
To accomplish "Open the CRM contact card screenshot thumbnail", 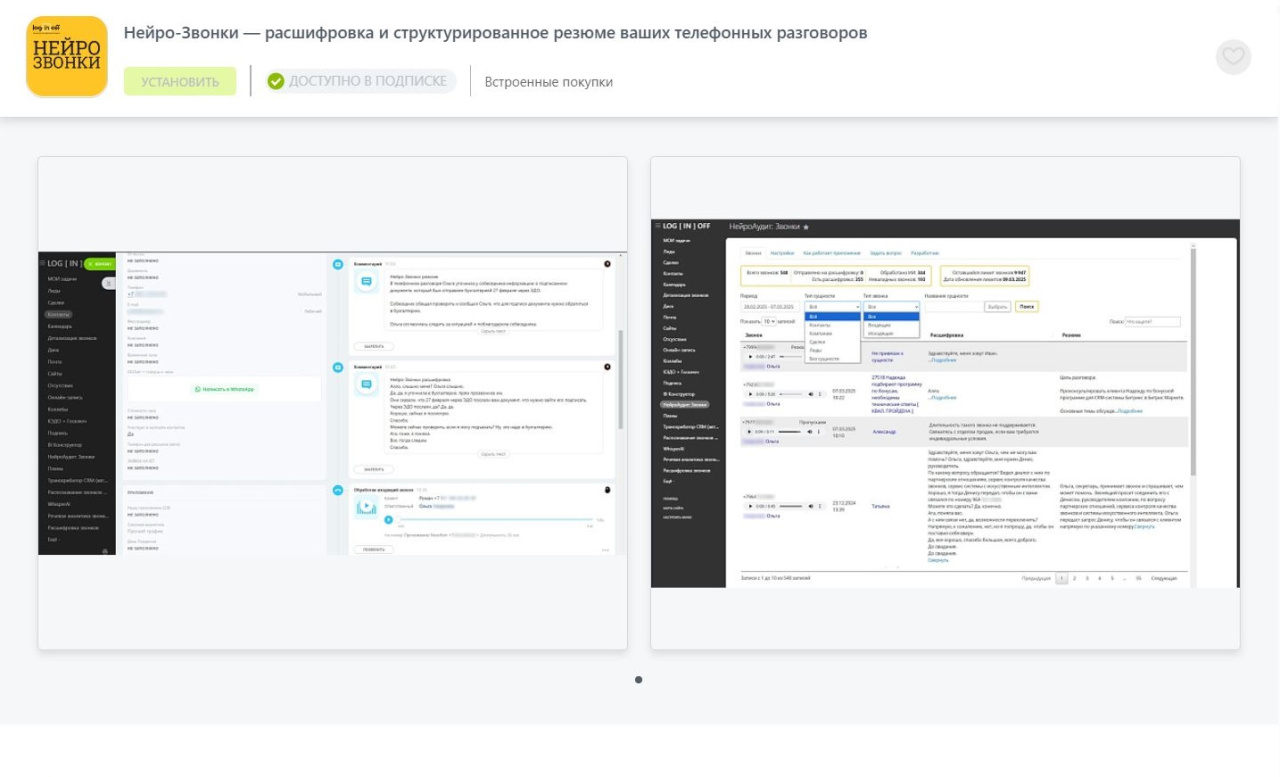I will tap(333, 403).
